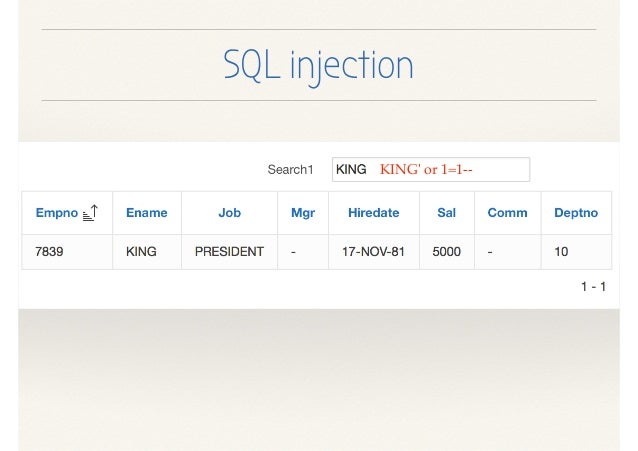Image resolution: width=638 pixels, height=451 pixels.
Task: Sort by the Hiredate column header
Action: point(374,212)
